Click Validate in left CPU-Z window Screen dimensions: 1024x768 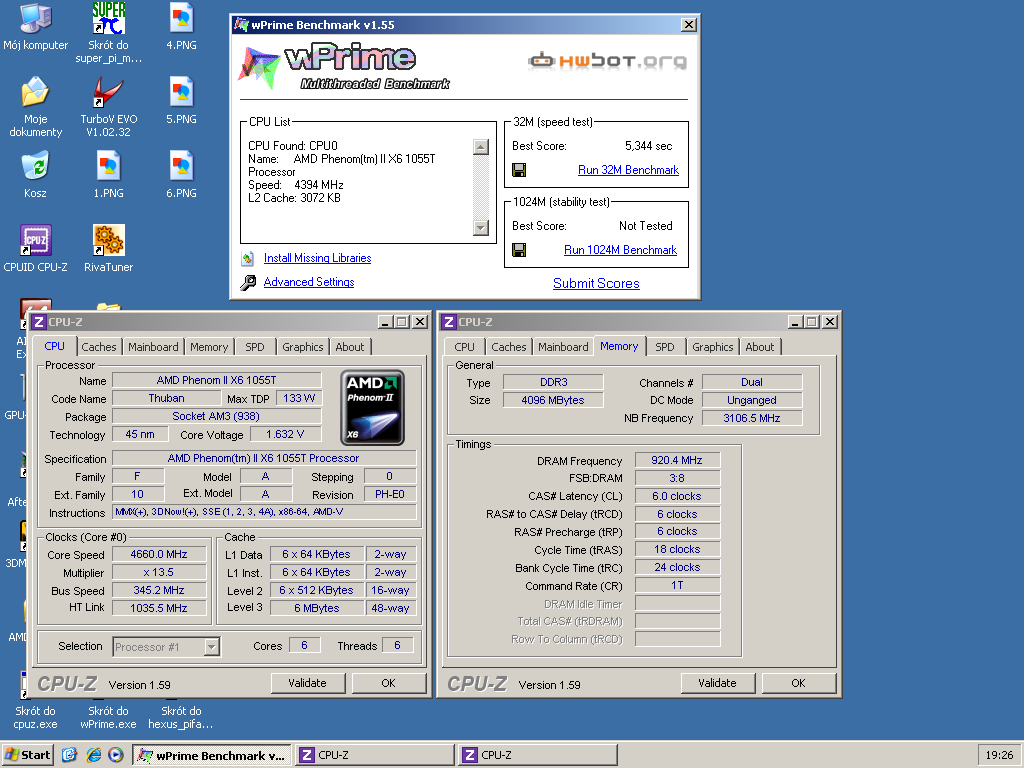coord(308,683)
